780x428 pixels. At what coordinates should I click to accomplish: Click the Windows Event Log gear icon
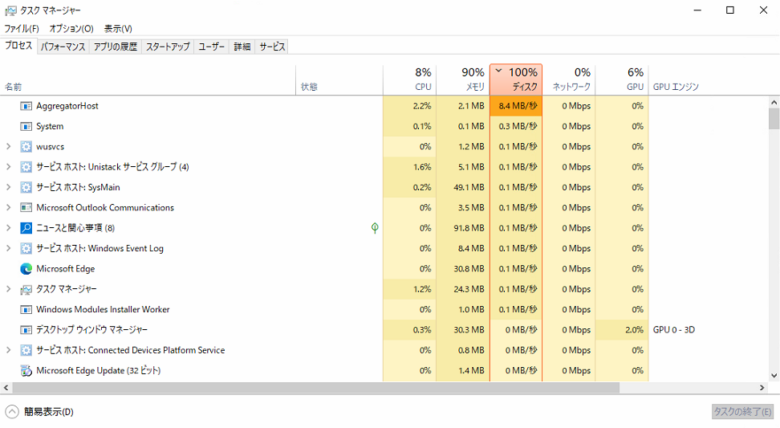26,248
